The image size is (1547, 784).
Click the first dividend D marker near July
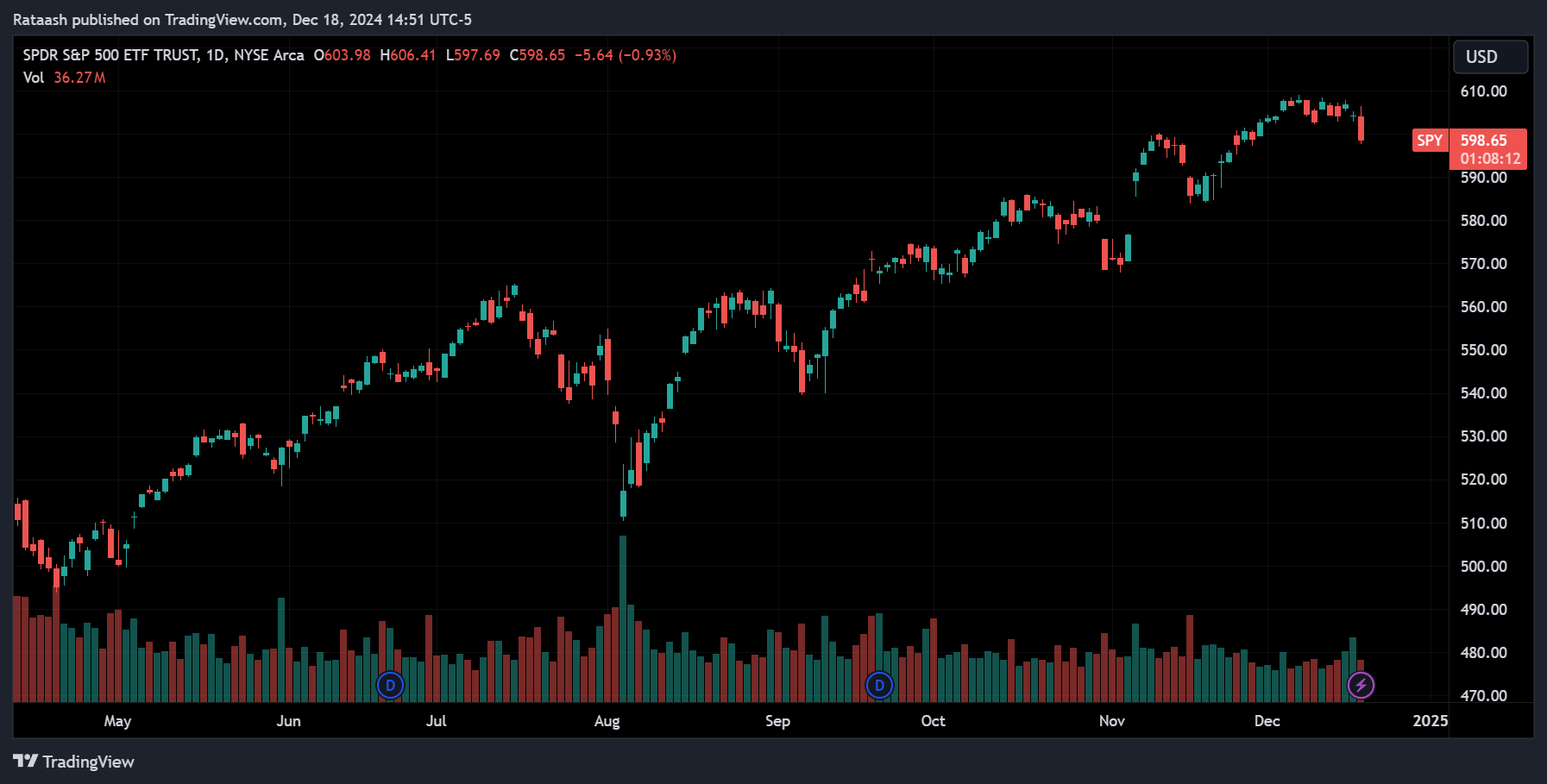coord(391,686)
